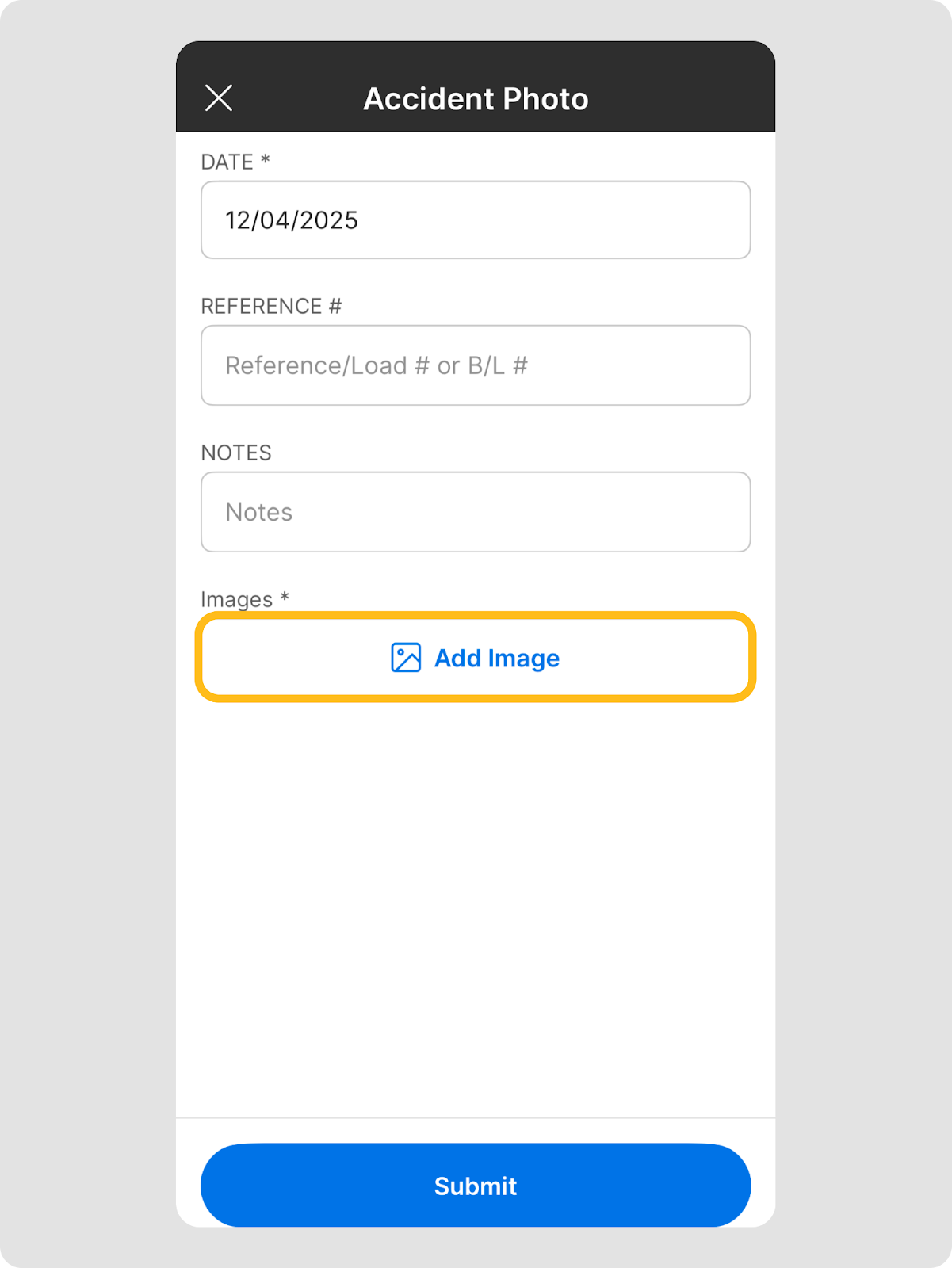This screenshot has height=1268, width=952.
Task: Click the Images section label
Action: (x=236, y=600)
